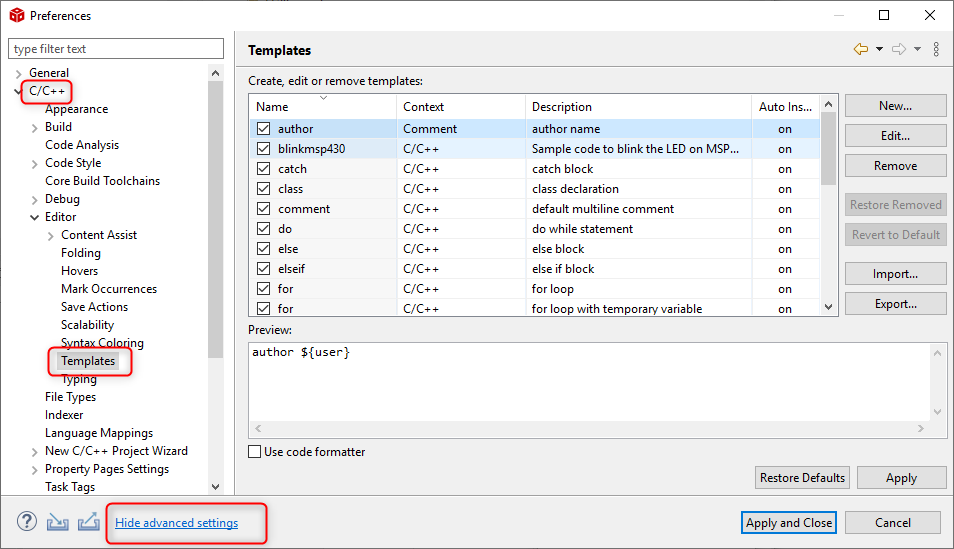Click in the type filter text field
The height and width of the screenshot is (549, 954).
(x=116, y=49)
